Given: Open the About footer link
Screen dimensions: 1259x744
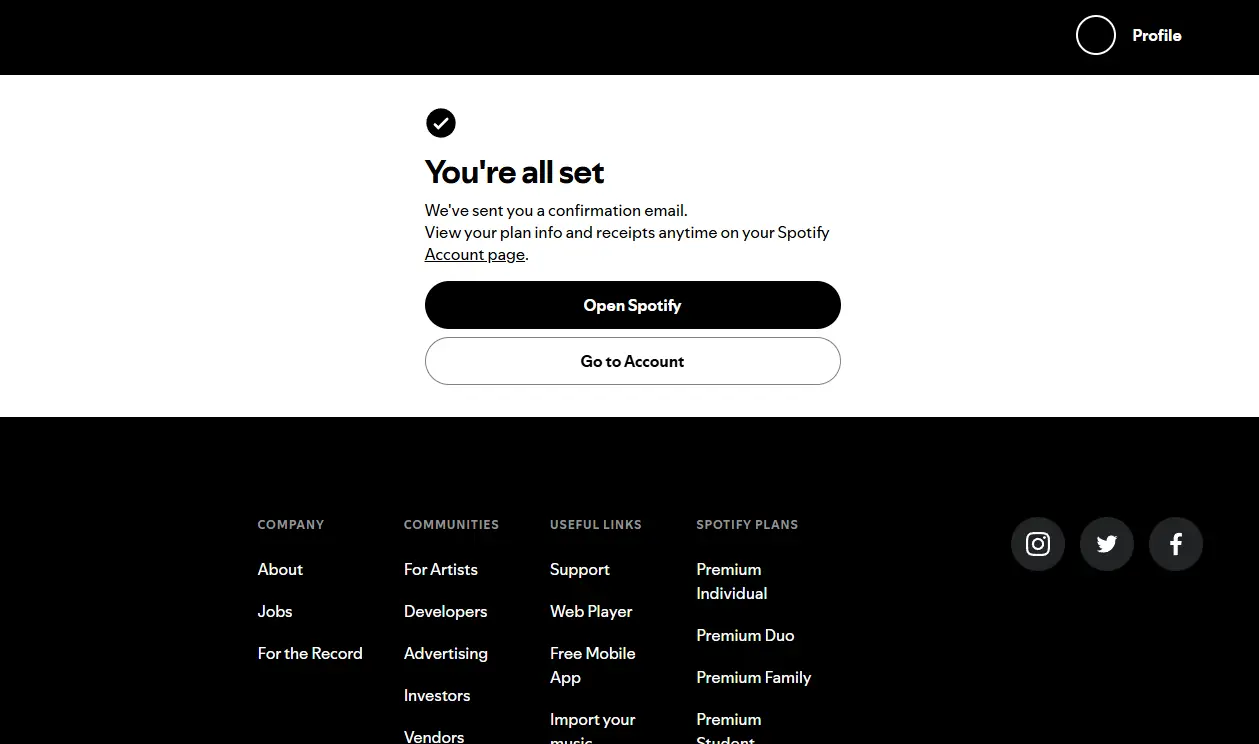Looking at the screenshot, I should click(280, 569).
